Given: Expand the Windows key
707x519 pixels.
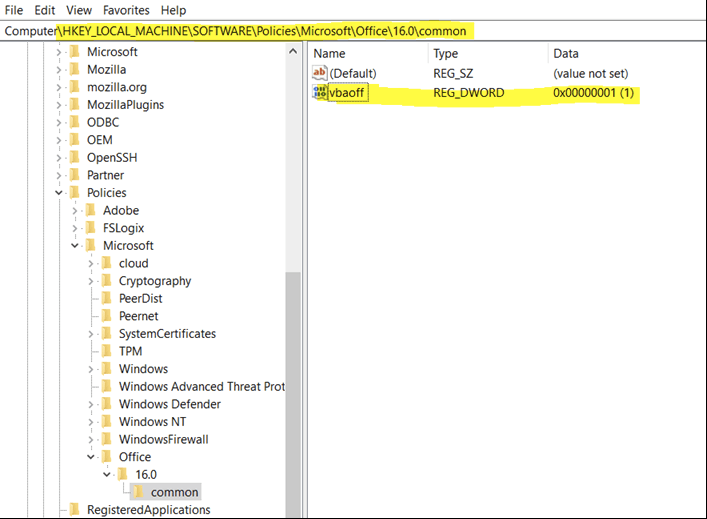Looking at the screenshot, I should click(x=91, y=369).
